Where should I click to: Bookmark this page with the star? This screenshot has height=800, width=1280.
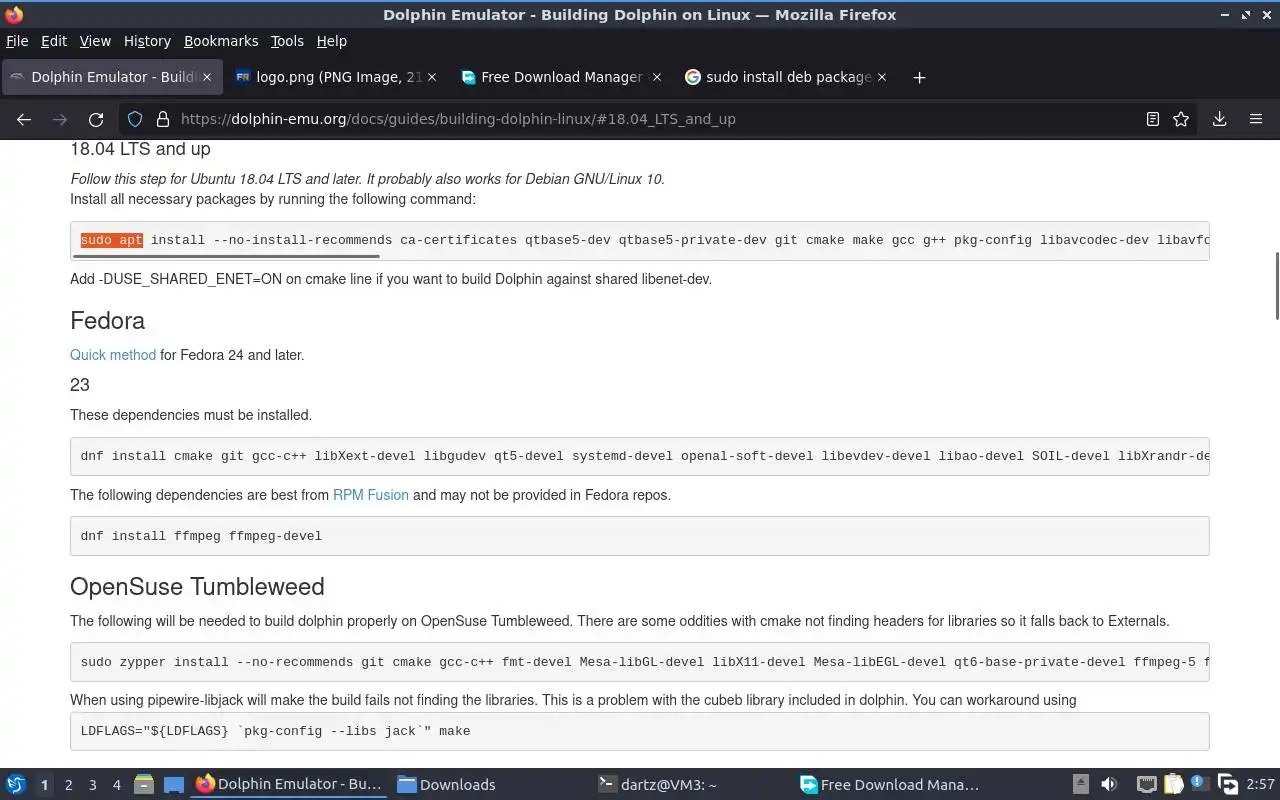(1181, 119)
